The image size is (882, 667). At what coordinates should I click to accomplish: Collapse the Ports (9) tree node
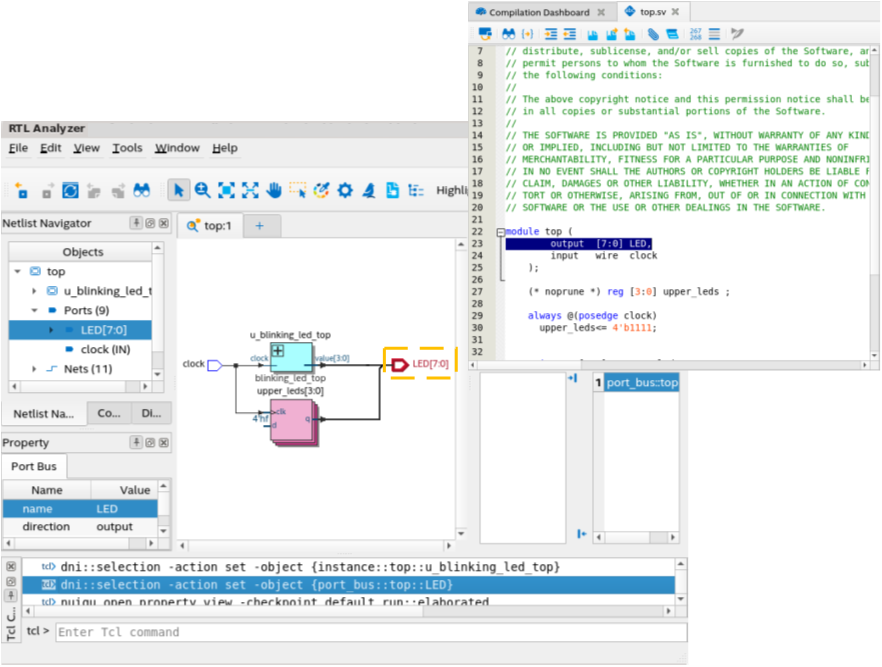36,310
